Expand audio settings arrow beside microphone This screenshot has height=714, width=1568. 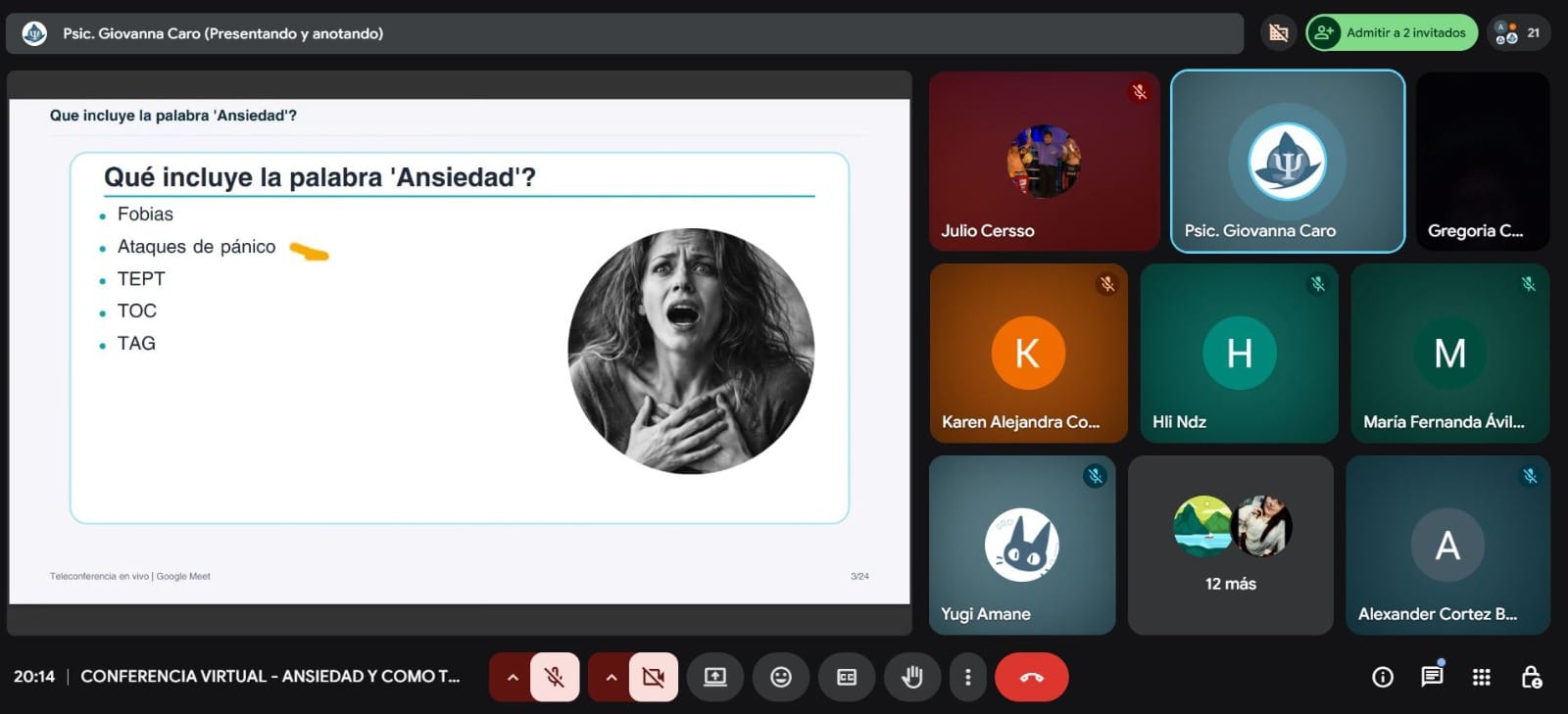512,677
